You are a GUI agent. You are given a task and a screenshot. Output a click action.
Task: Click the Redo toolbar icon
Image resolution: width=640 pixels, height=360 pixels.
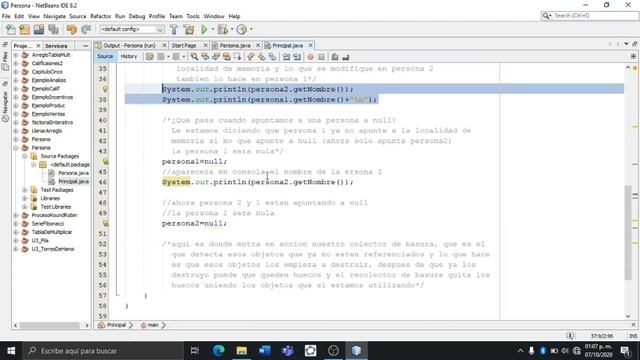[86, 29]
